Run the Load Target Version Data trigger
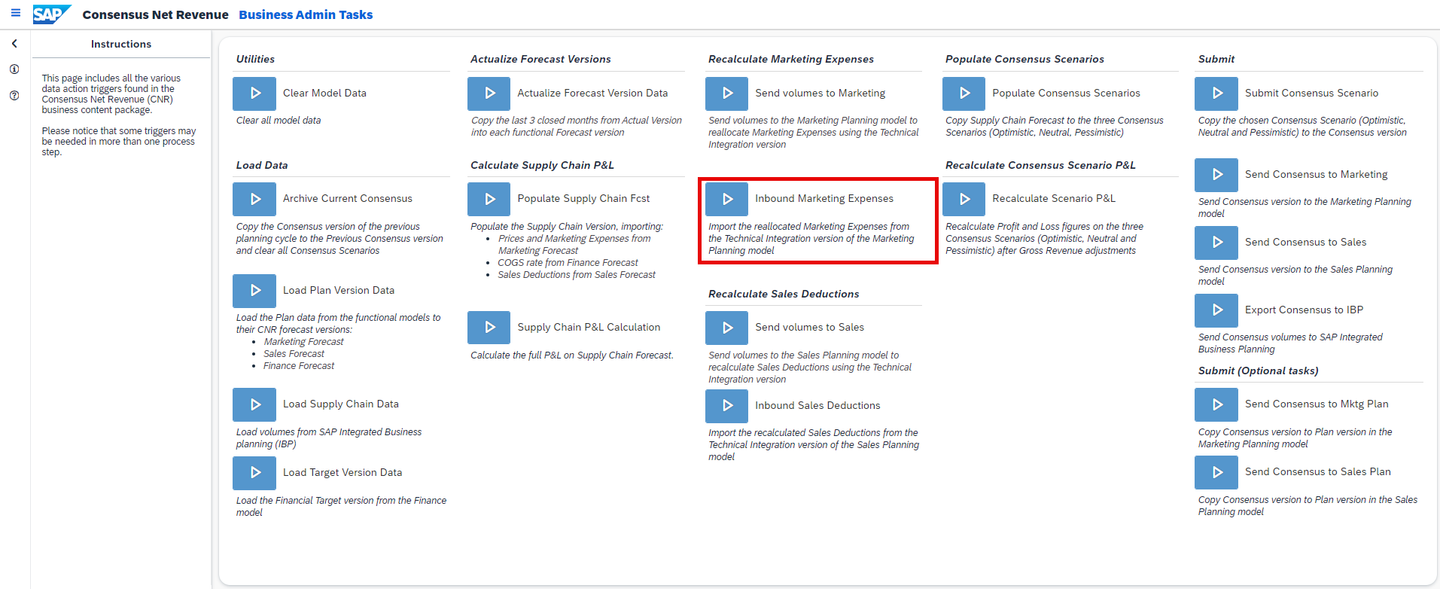The image size is (1440, 589). coord(254,472)
